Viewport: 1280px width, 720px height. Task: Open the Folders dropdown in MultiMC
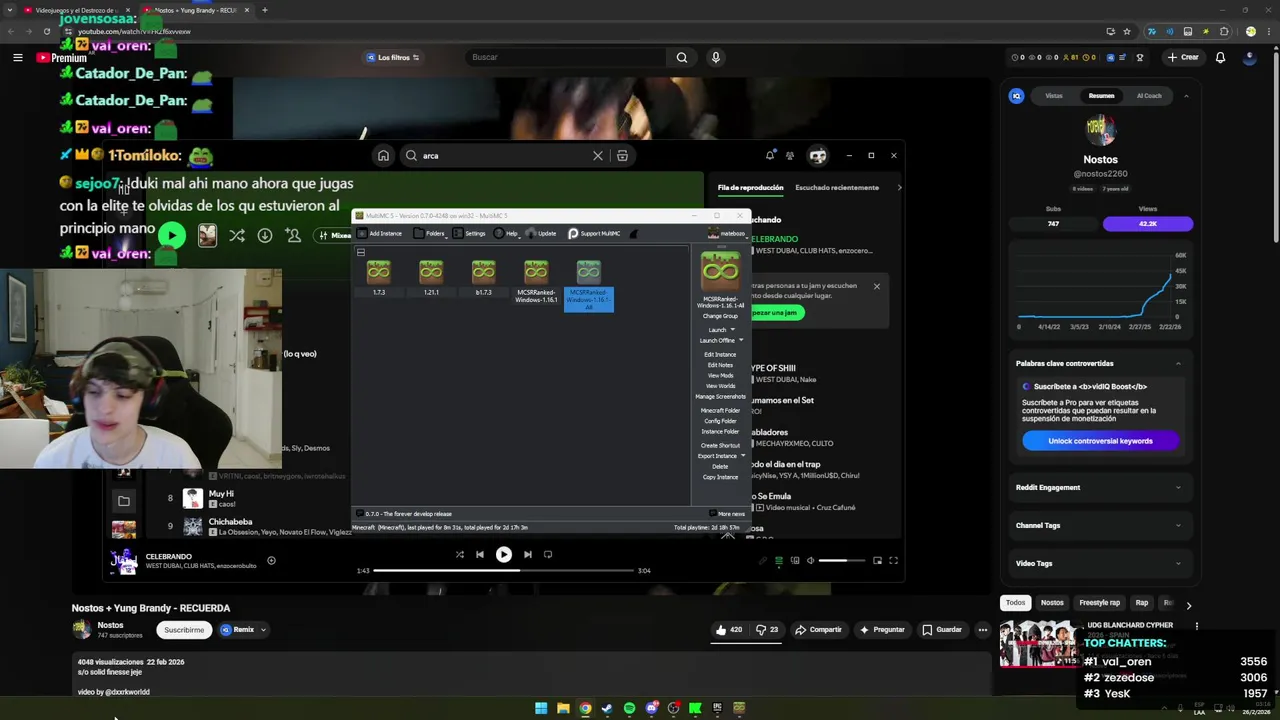pyautogui.click(x=430, y=233)
